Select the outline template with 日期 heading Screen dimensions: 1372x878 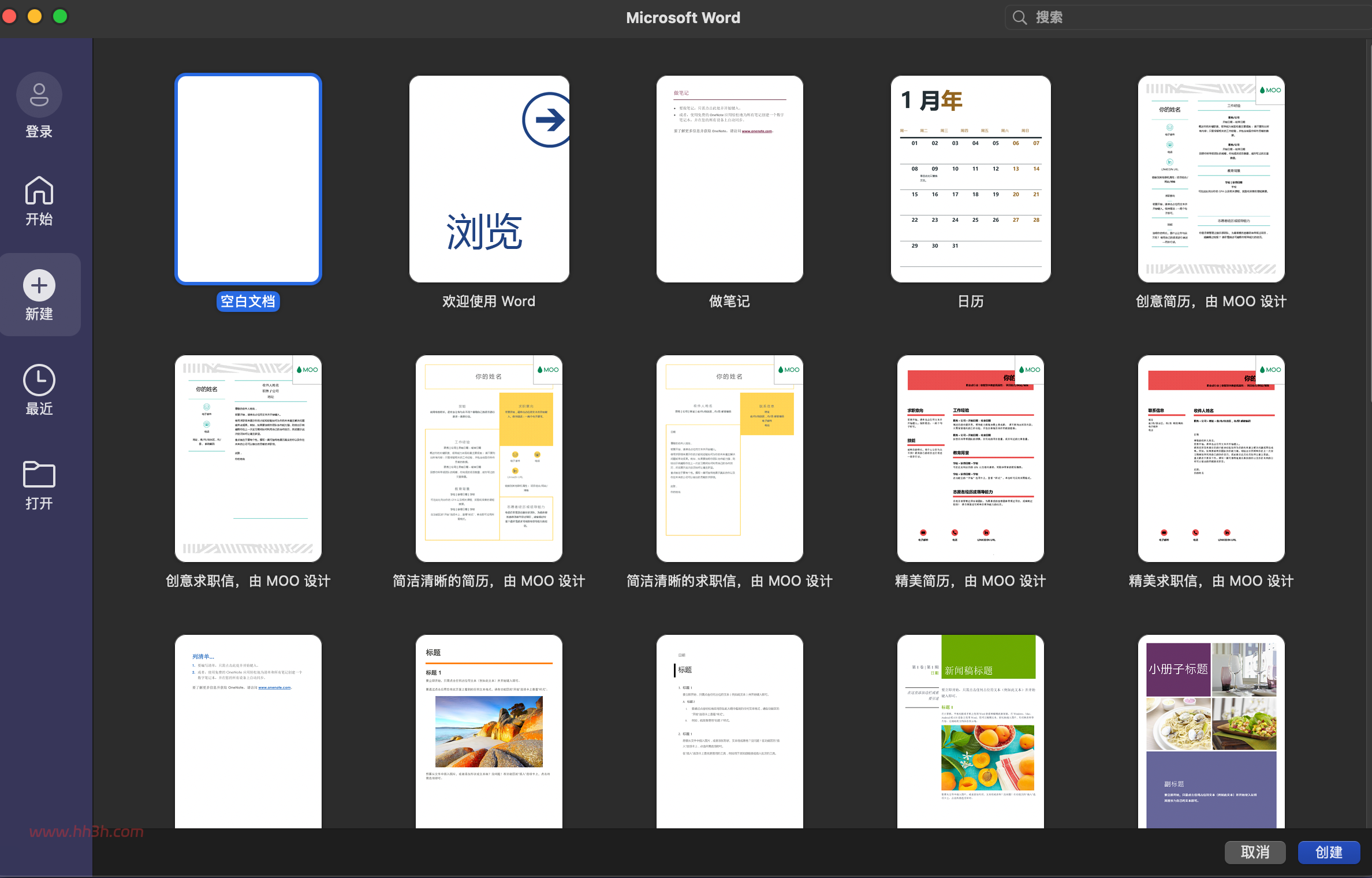[x=730, y=731]
